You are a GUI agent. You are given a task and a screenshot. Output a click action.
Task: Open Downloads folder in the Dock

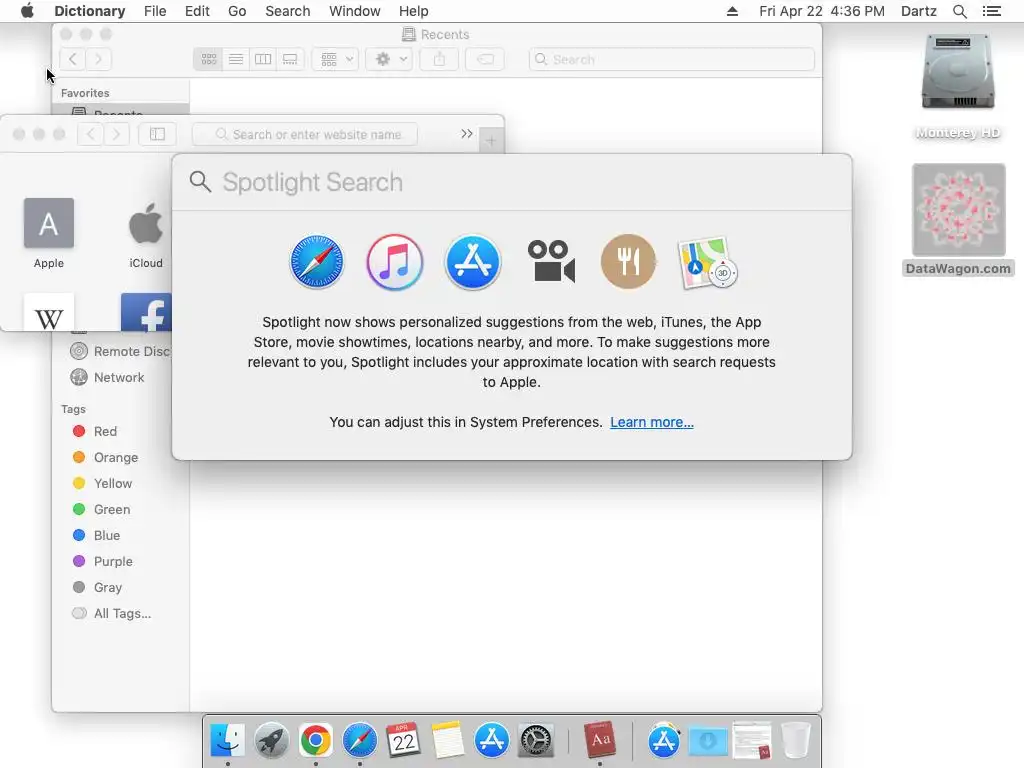click(x=708, y=740)
